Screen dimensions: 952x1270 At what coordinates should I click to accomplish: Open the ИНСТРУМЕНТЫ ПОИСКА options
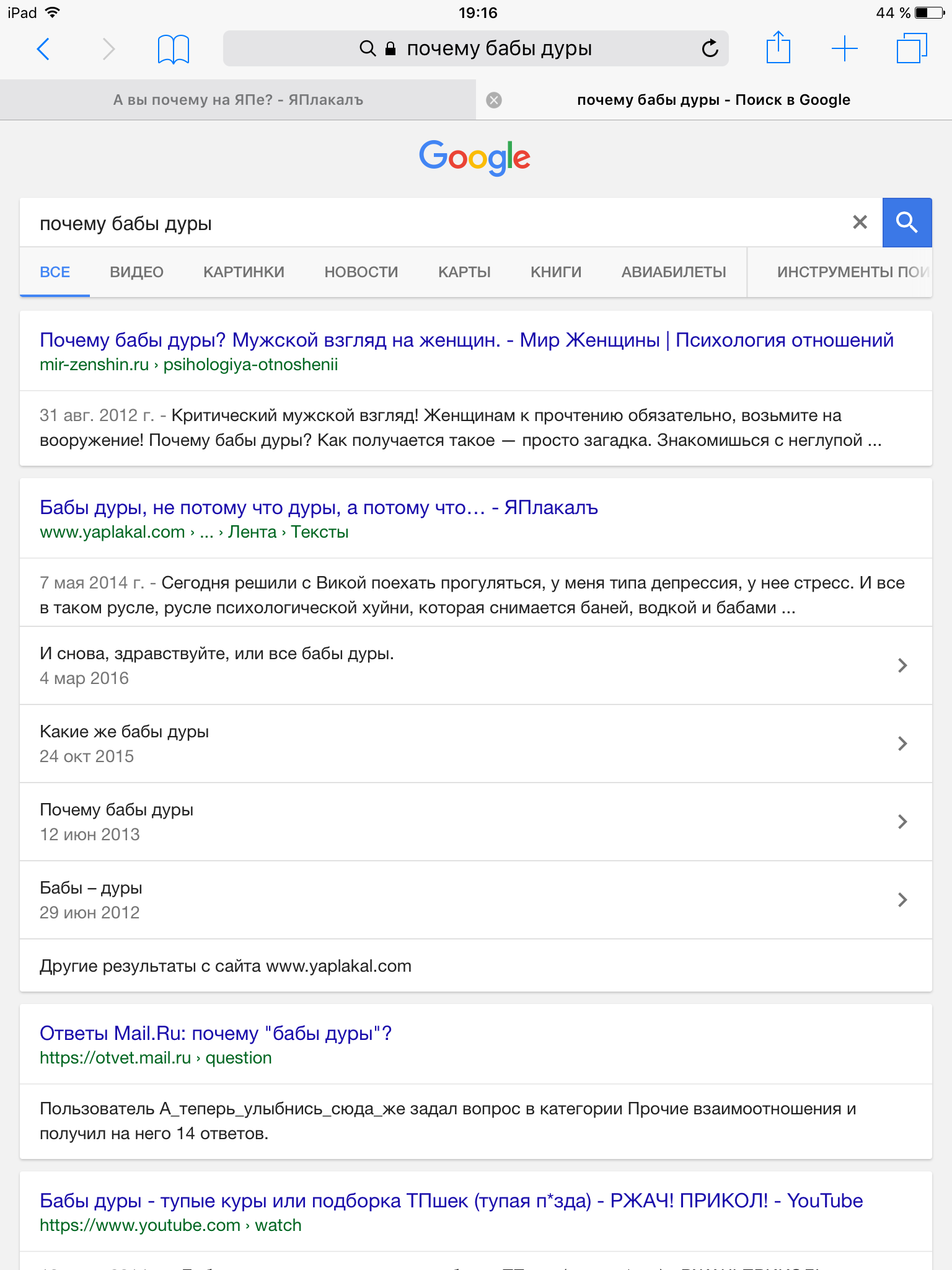tap(853, 272)
